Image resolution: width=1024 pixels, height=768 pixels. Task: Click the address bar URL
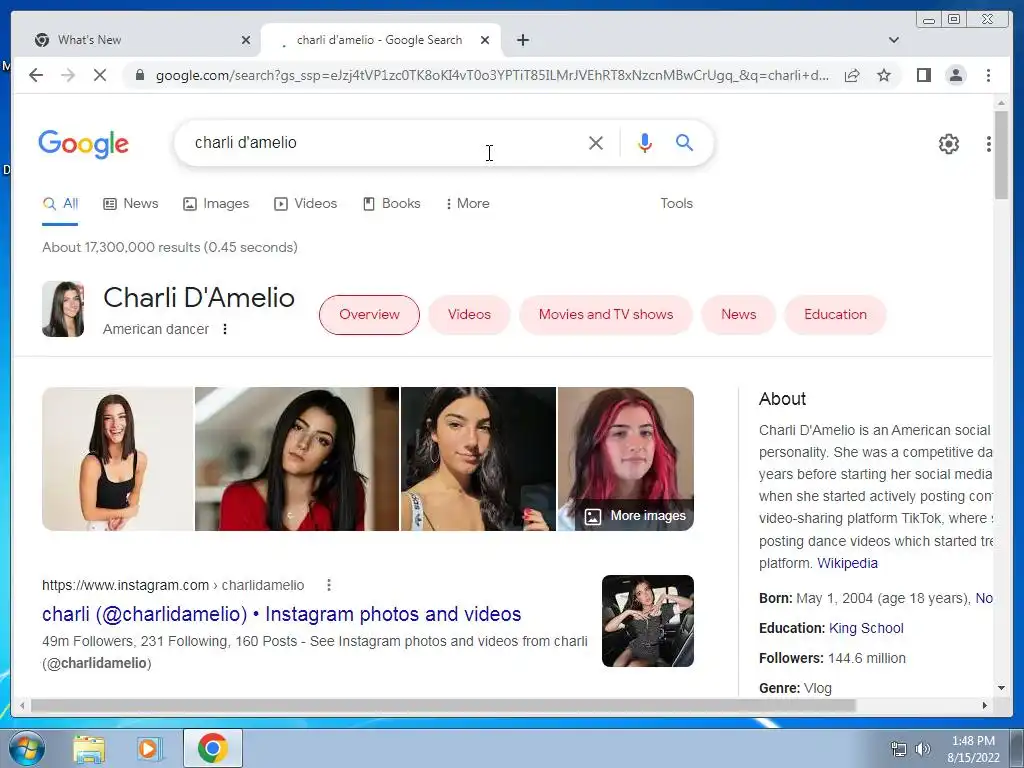click(492, 75)
